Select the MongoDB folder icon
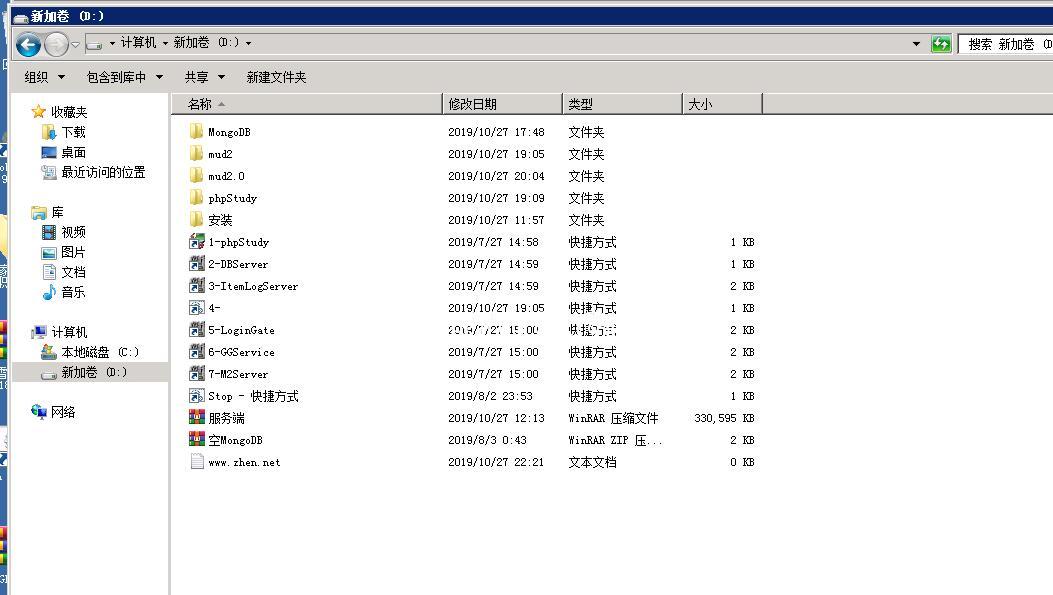This screenshot has width=1053, height=595. click(x=197, y=132)
